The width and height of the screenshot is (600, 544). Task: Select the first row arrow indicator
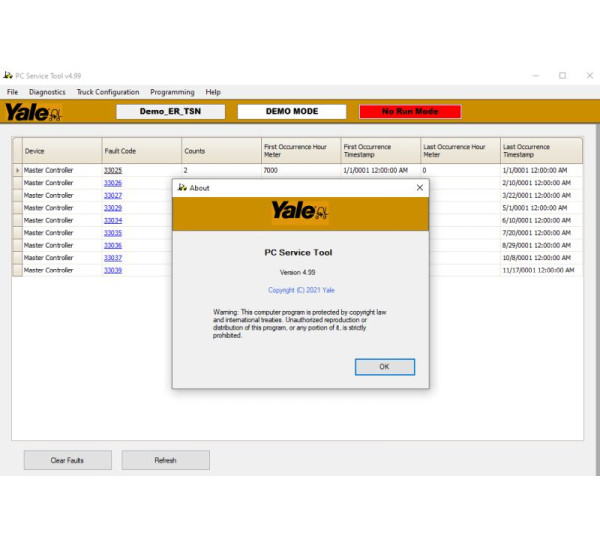(16, 171)
